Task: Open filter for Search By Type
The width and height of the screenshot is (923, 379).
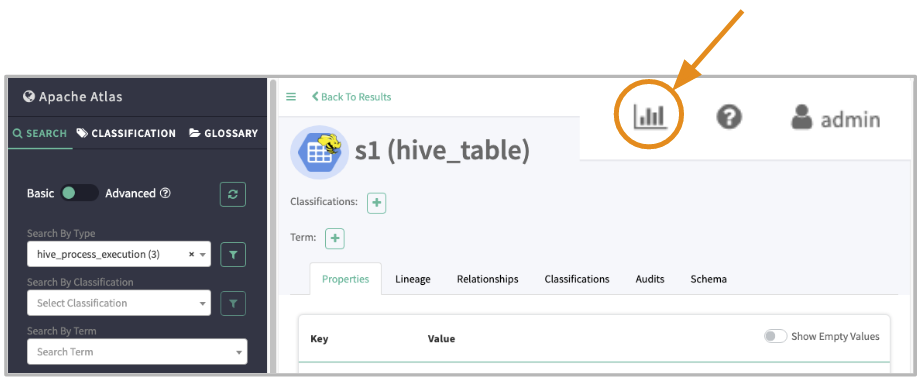Action: (233, 254)
